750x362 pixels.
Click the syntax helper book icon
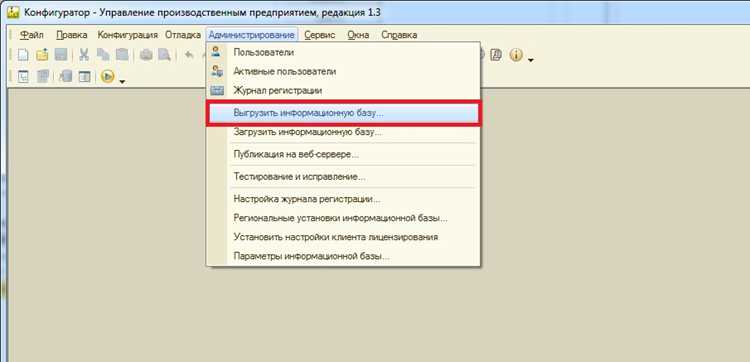496,55
